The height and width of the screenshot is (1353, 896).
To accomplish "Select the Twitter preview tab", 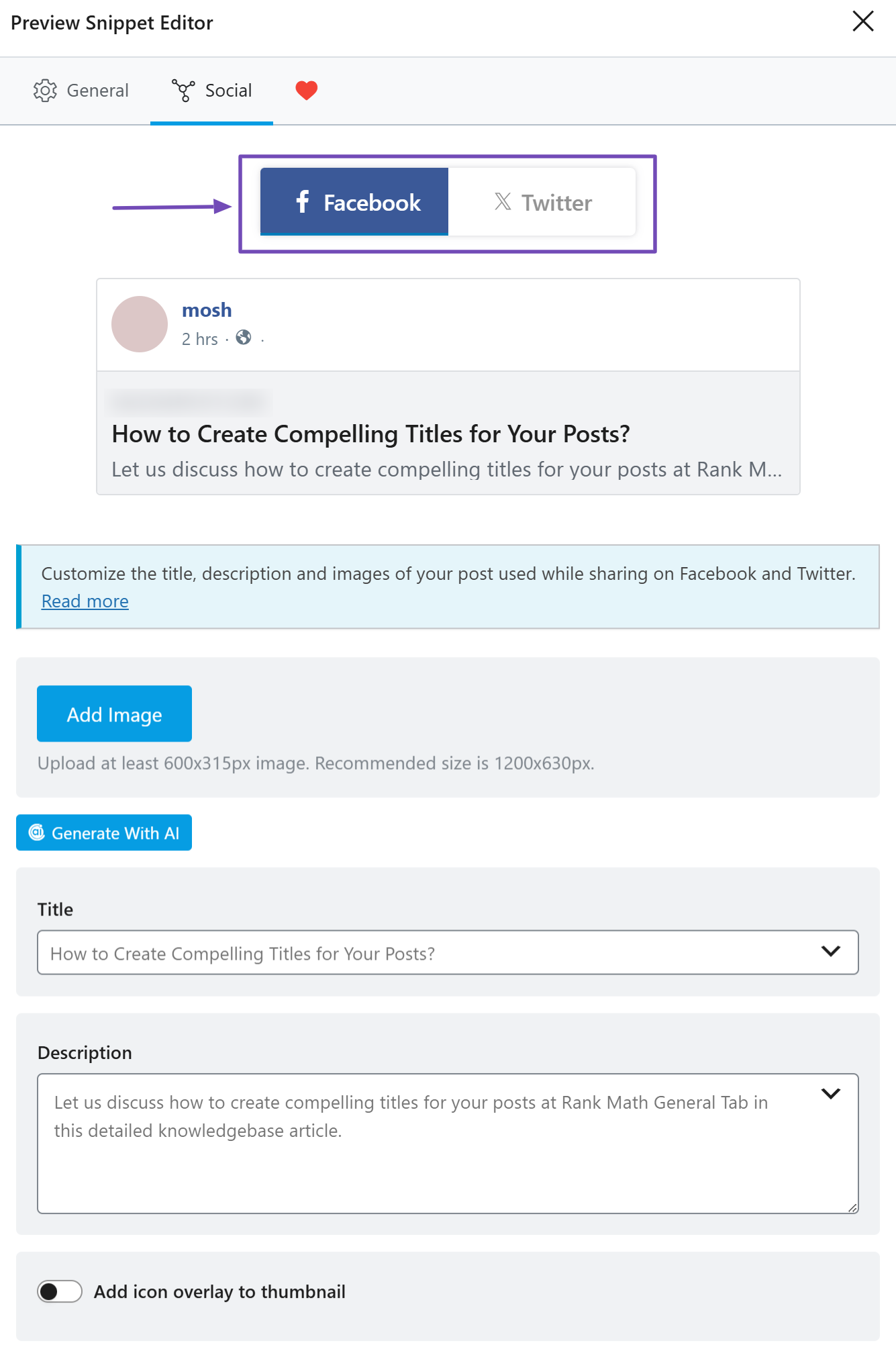I will (x=542, y=202).
